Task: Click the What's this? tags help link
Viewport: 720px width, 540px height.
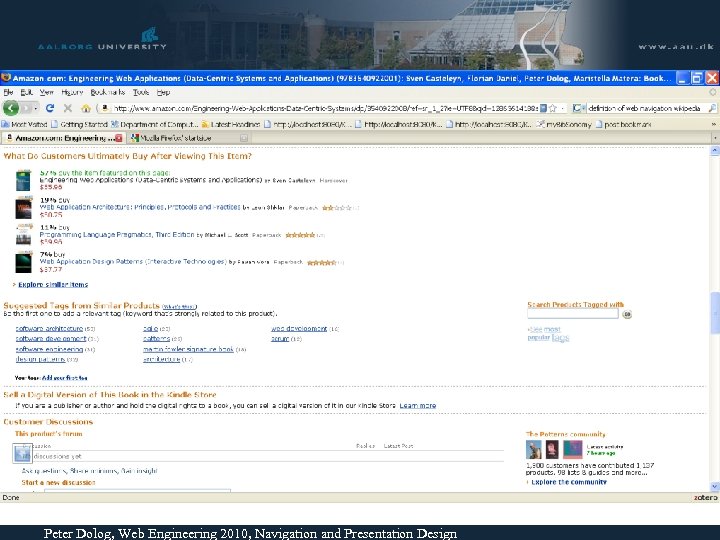Action: click(179, 307)
